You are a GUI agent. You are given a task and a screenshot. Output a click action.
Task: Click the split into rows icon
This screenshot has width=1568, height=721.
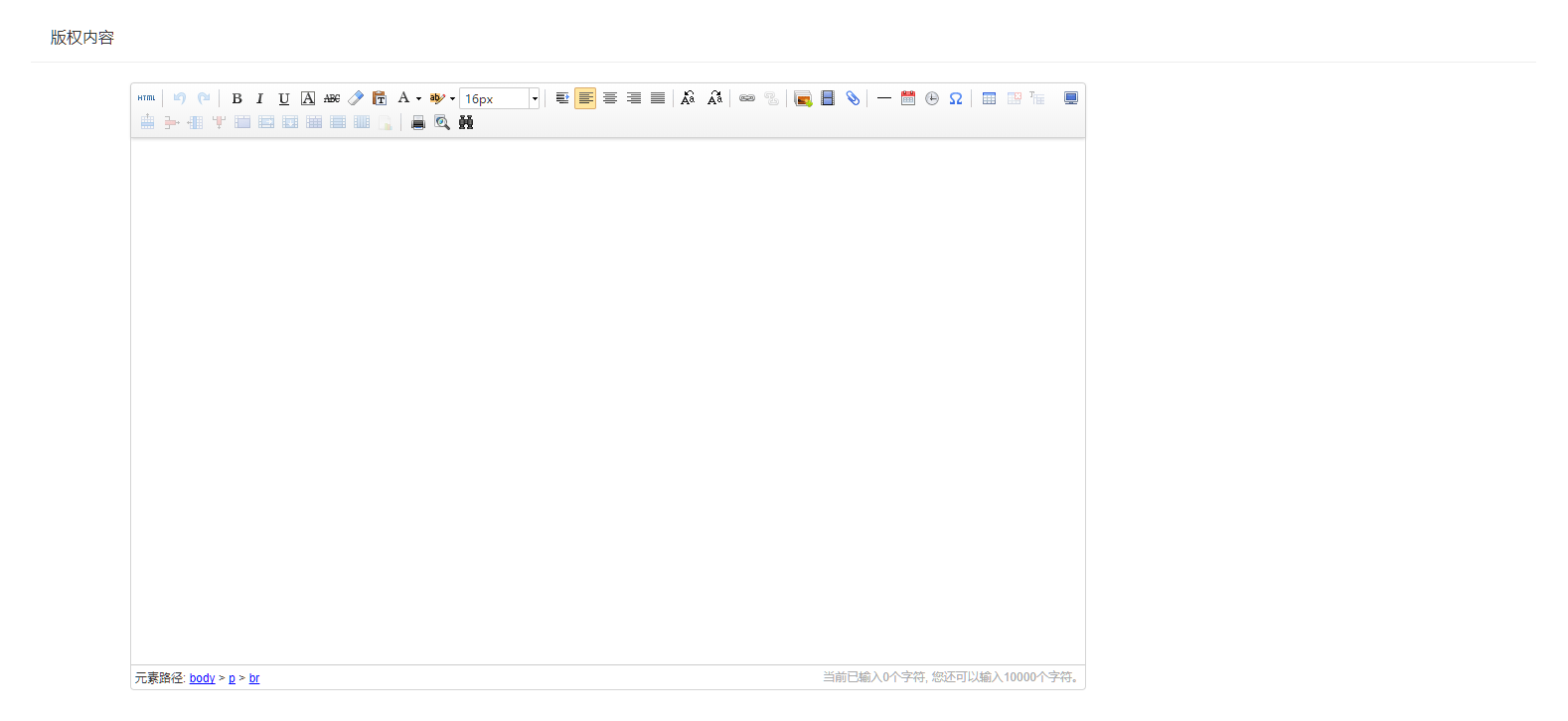(x=338, y=122)
